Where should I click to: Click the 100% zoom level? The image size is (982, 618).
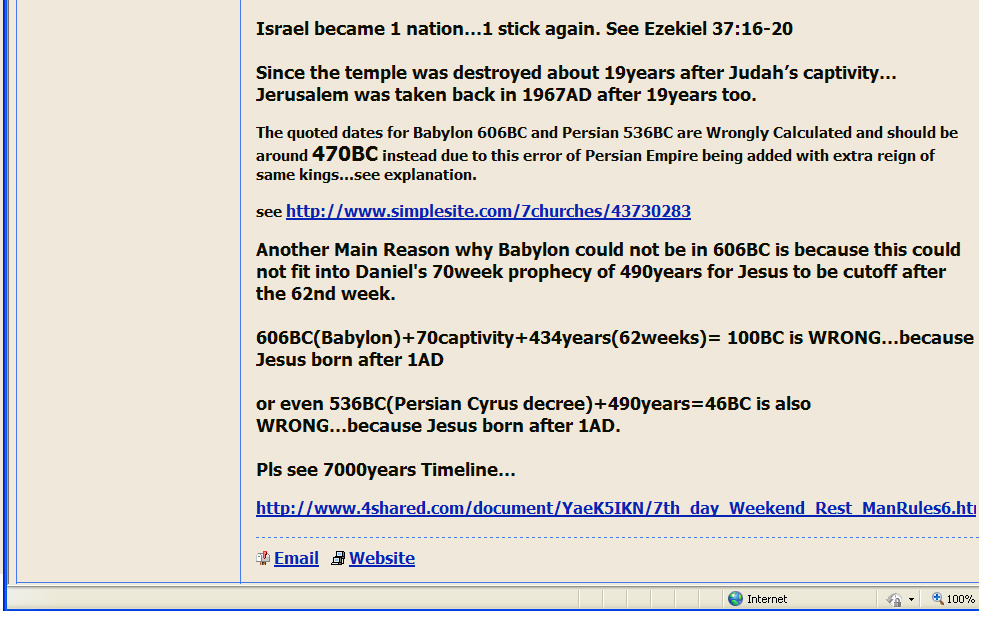point(960,599)
